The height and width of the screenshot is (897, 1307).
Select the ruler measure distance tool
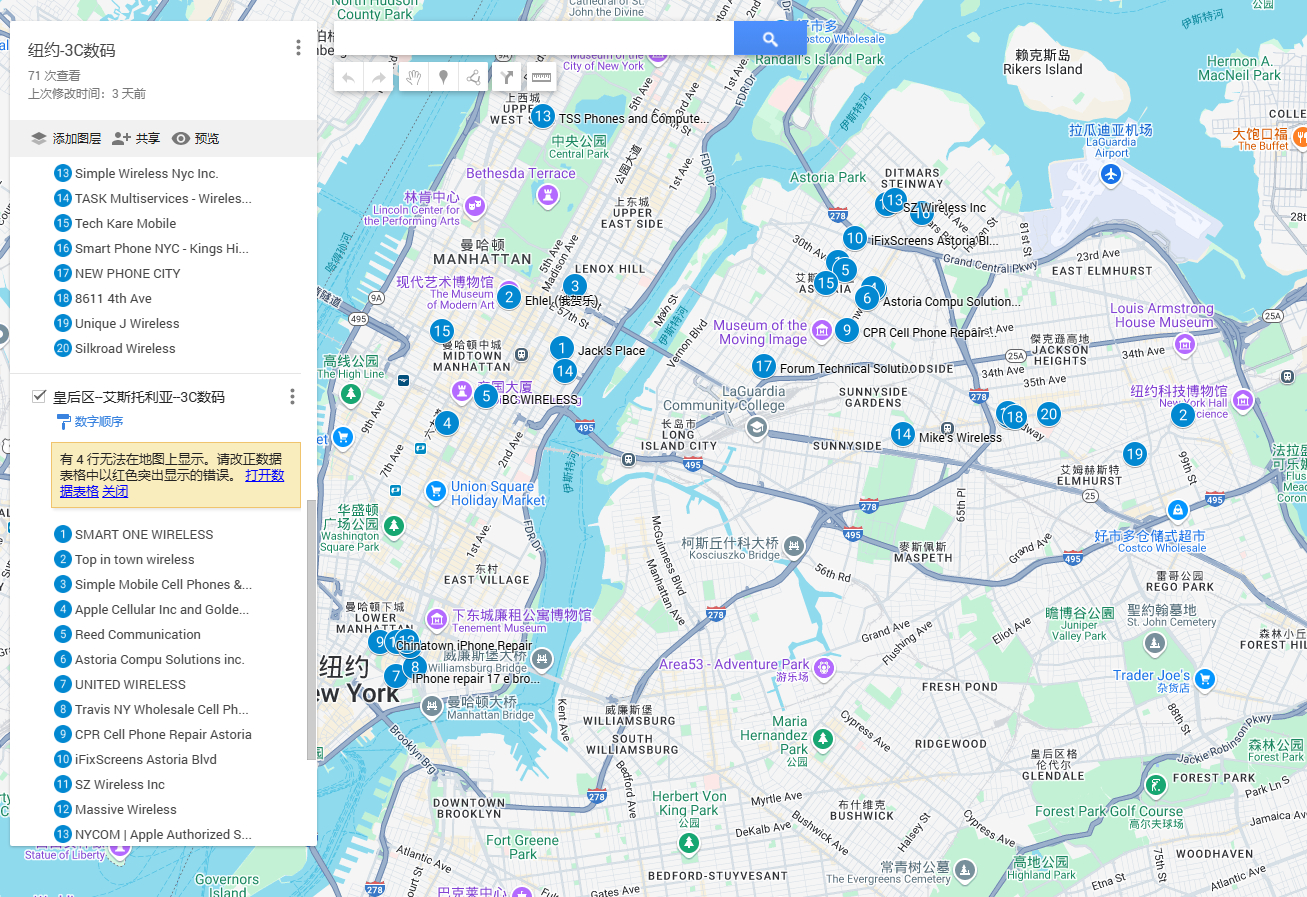click(541, 77)
